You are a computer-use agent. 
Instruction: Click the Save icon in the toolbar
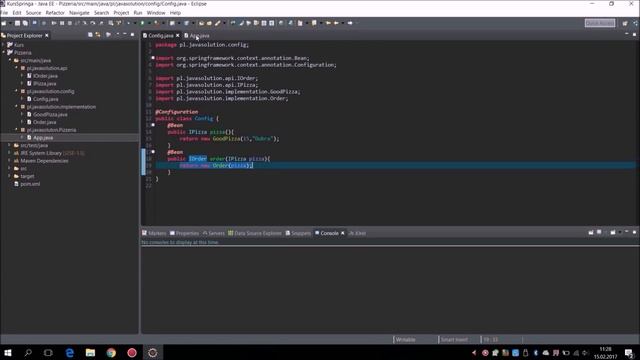tap(18, 23)
